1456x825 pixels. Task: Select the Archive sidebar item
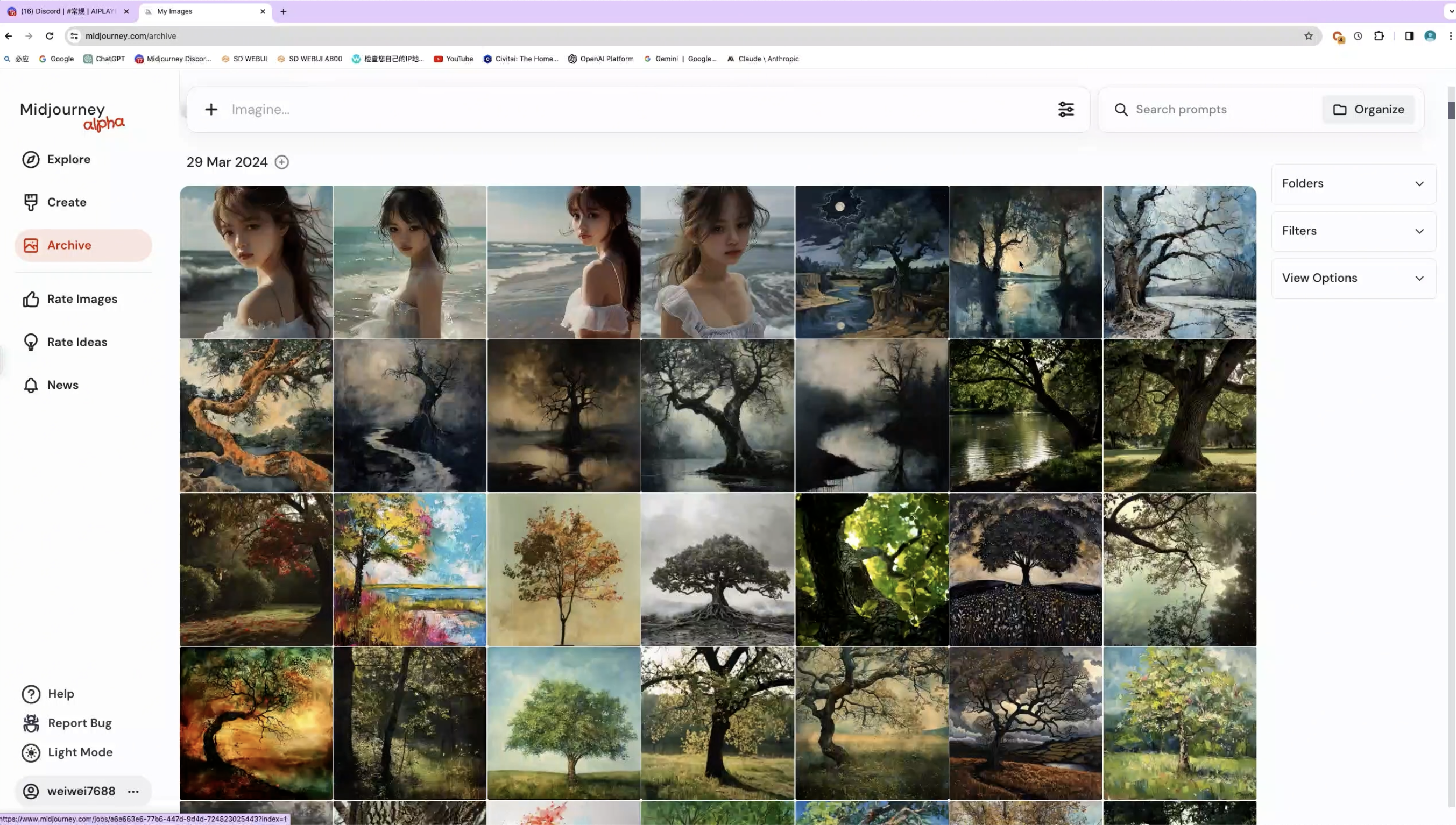click(x=83, y=245)
